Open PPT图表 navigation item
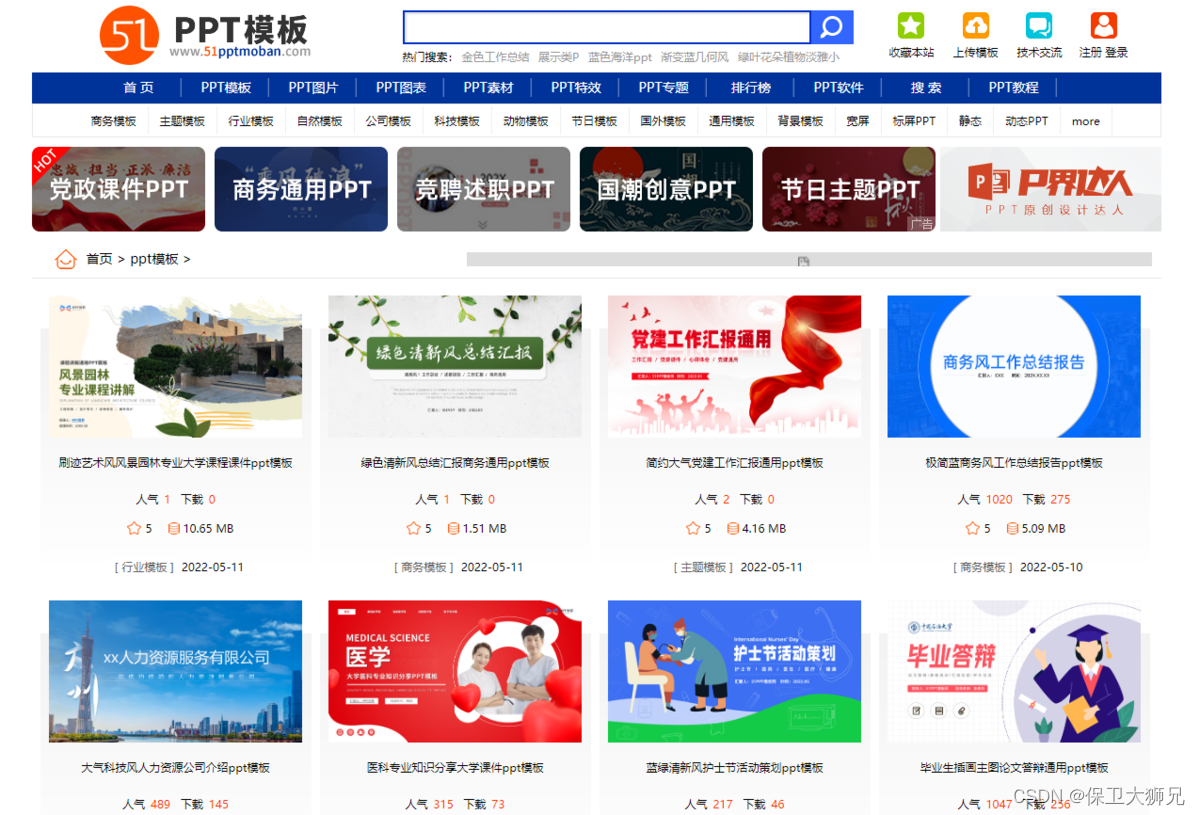This screenshot has width=1200, height=815. click(401, 88)
